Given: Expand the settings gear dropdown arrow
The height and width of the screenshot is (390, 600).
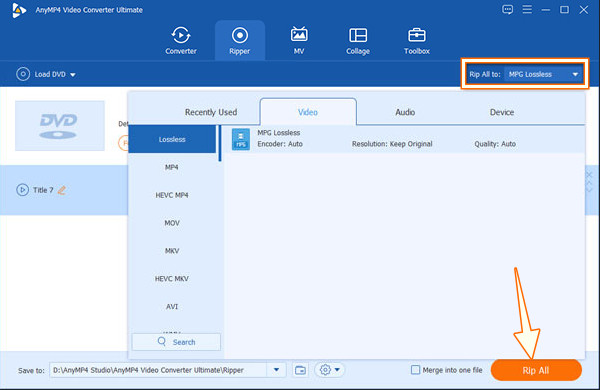Looking at the screenshot, I should 337,370.
